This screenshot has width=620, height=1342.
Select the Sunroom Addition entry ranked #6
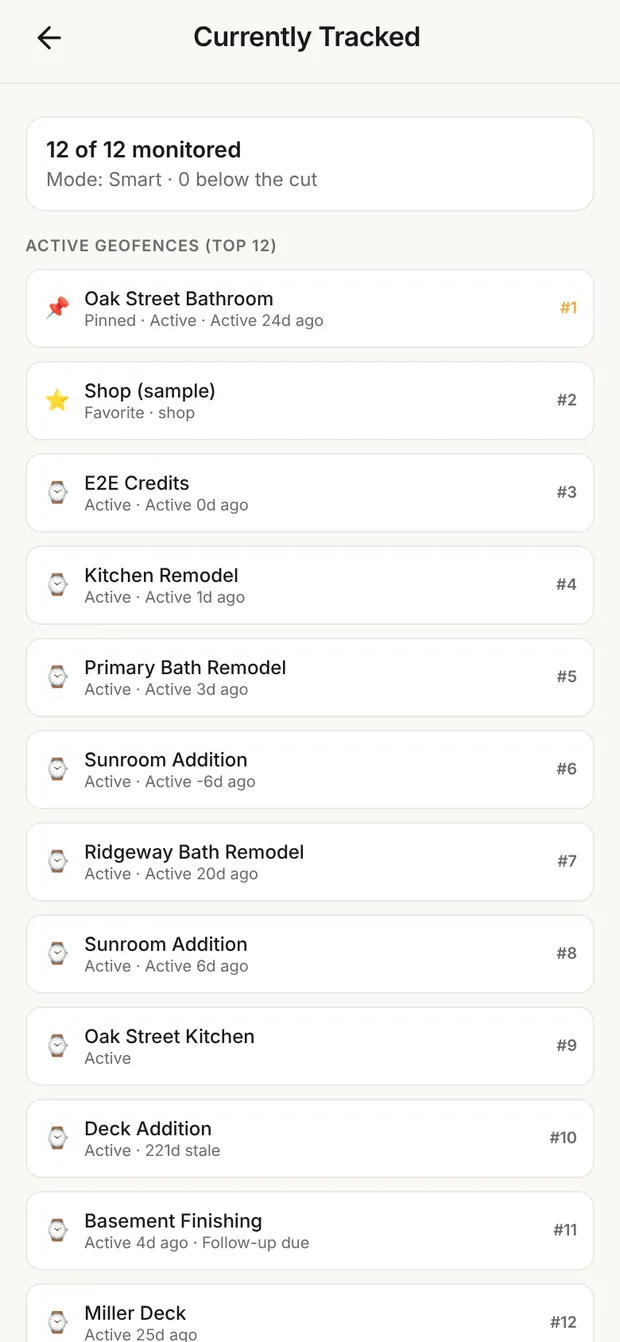pyautogui.click(x=310, y=769)
